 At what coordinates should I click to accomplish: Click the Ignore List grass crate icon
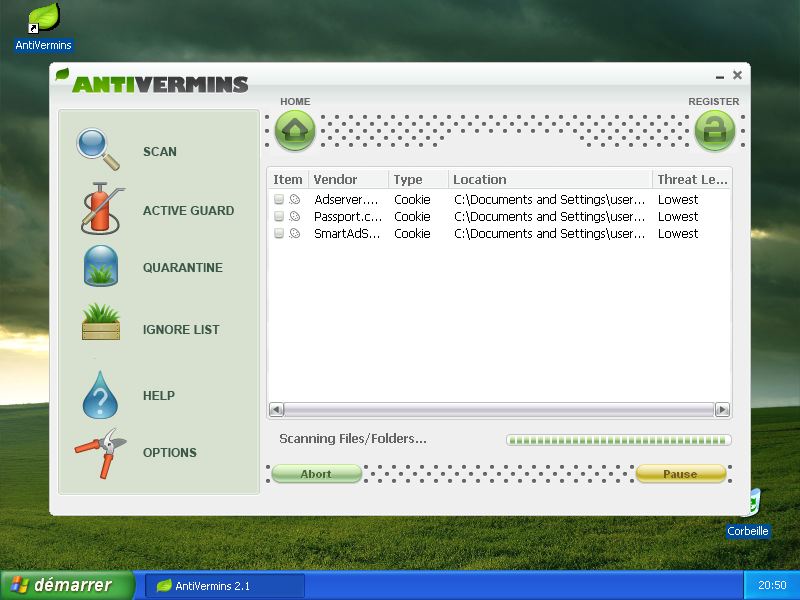(101, 321)
